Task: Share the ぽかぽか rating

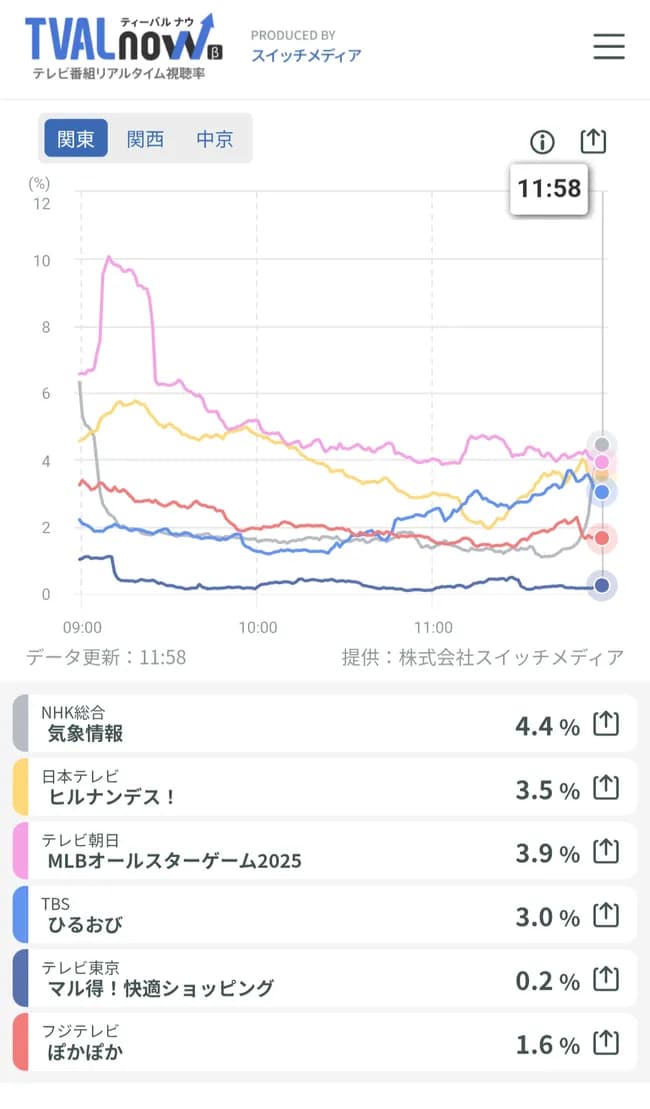Action: click(x=606, y=1044)
